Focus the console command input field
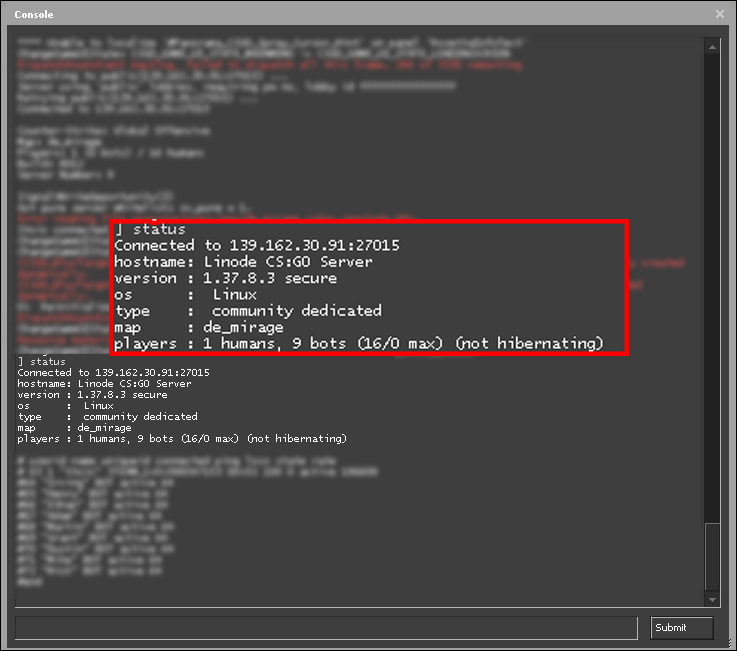This screenshot has height=651, width=737. coord(326,627)
